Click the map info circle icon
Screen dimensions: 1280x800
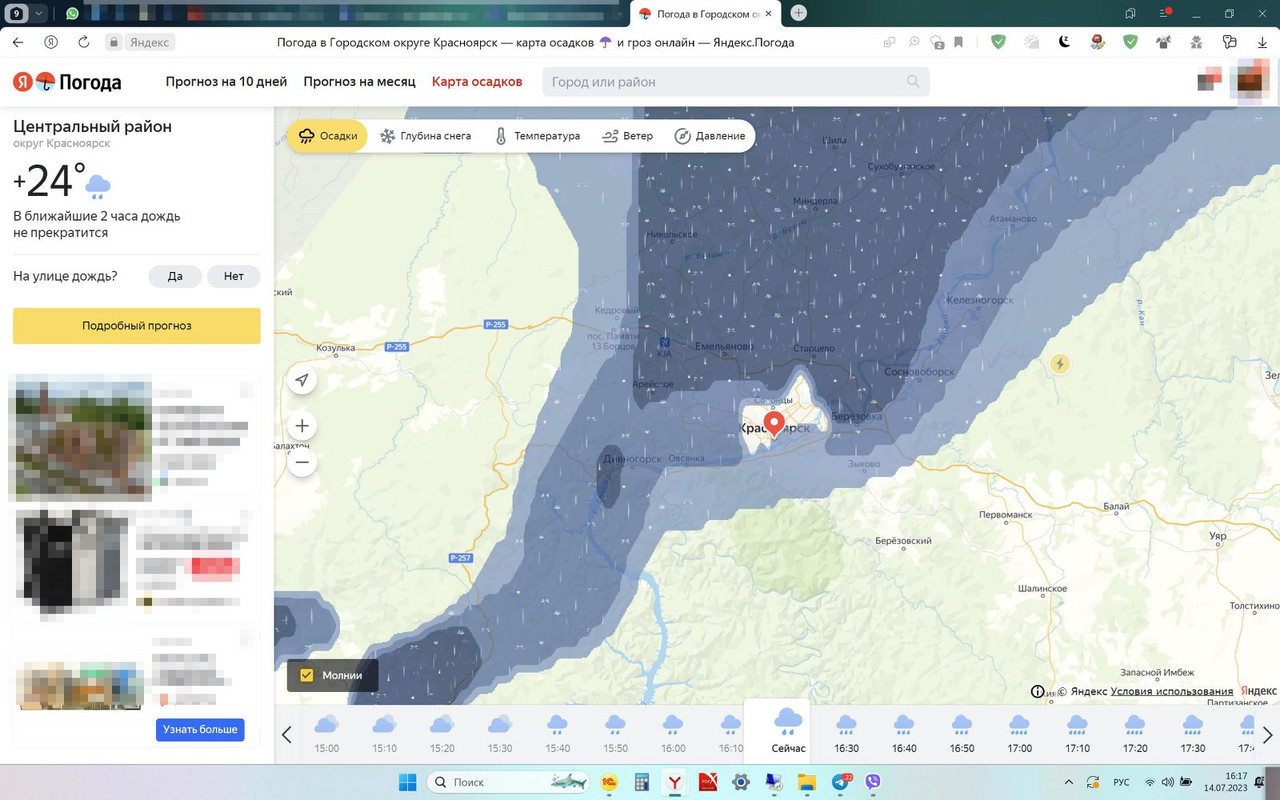pyautogui.click(x=1037, y=691)
